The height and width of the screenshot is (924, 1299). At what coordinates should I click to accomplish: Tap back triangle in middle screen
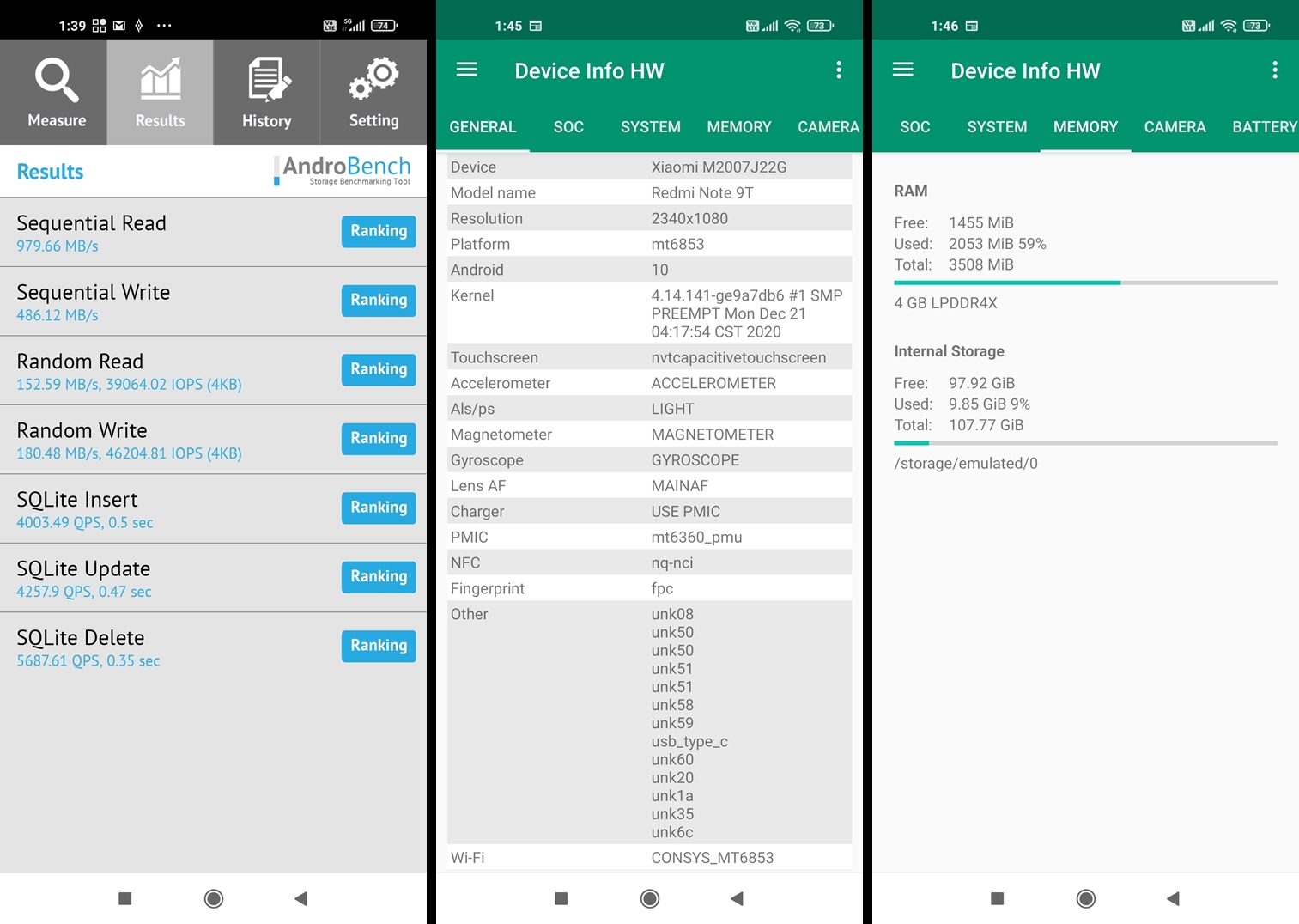coord(737,898)
